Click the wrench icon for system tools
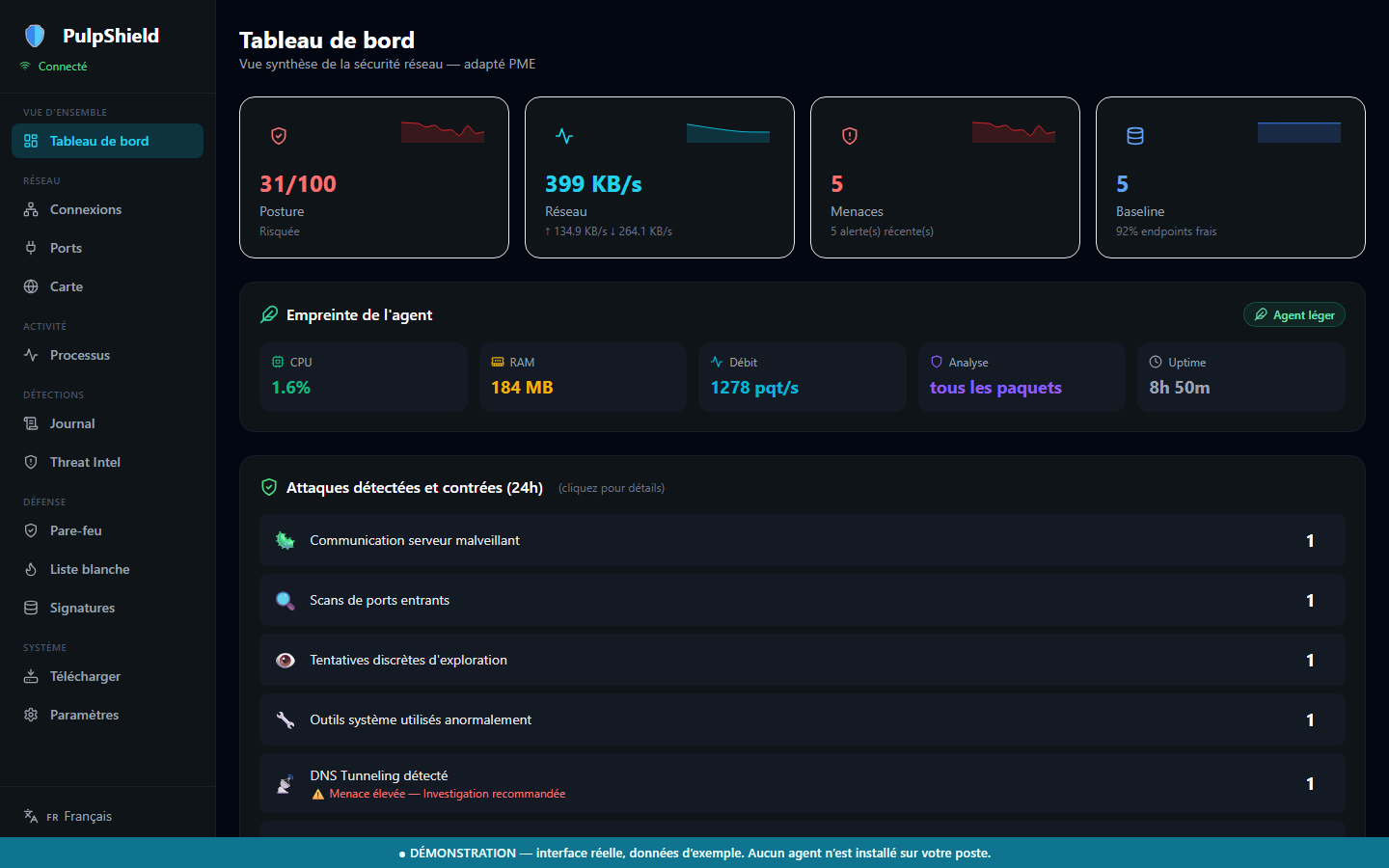Viewport: 1389px width, 868px height. [286, 719]
